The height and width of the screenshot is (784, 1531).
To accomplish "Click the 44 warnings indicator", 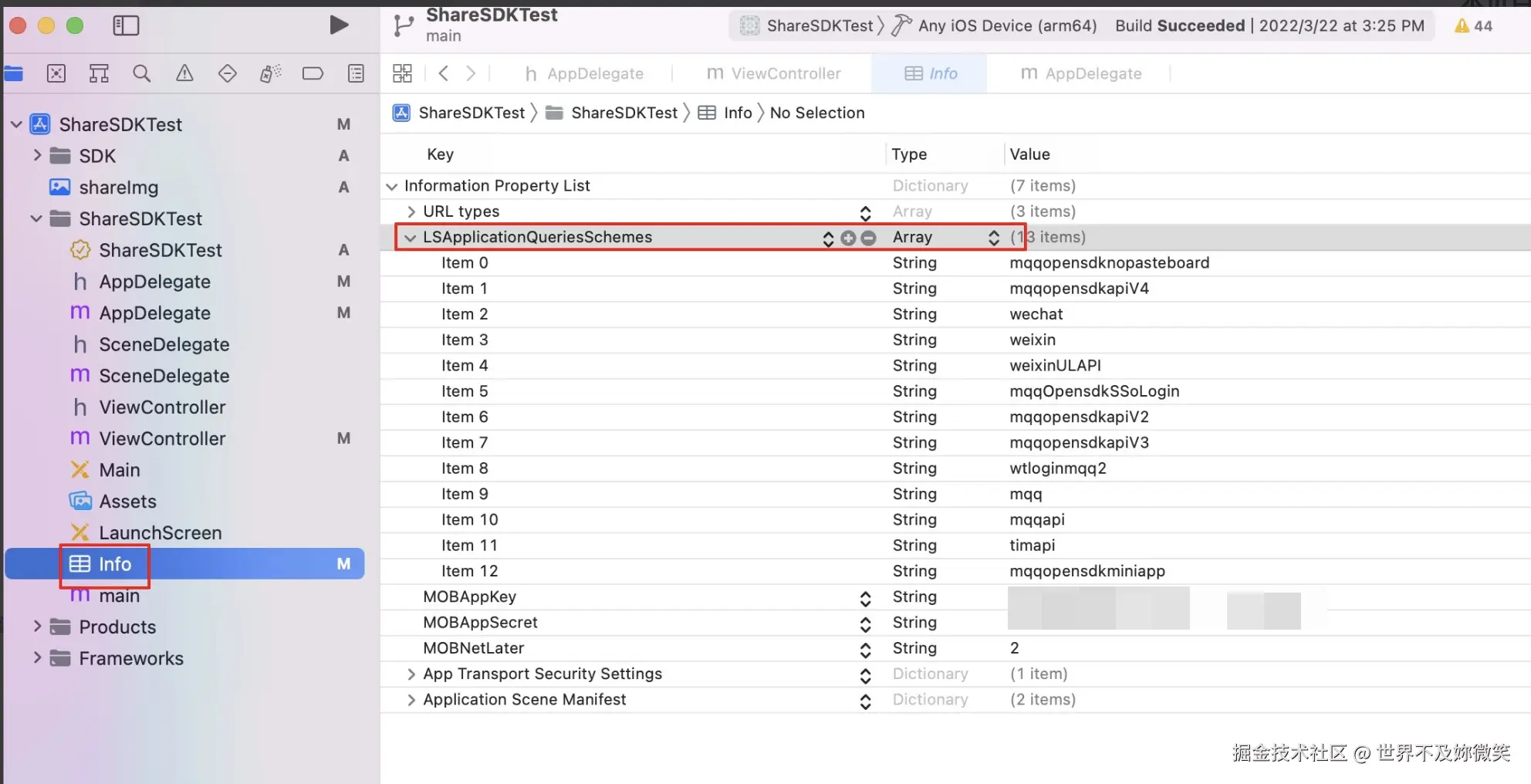I will click(x=1473, y=25).
